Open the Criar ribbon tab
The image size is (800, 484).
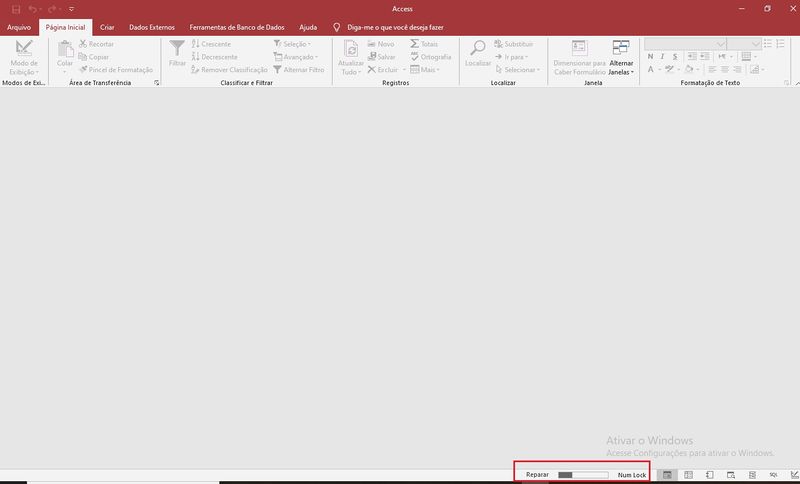(107, 28)
